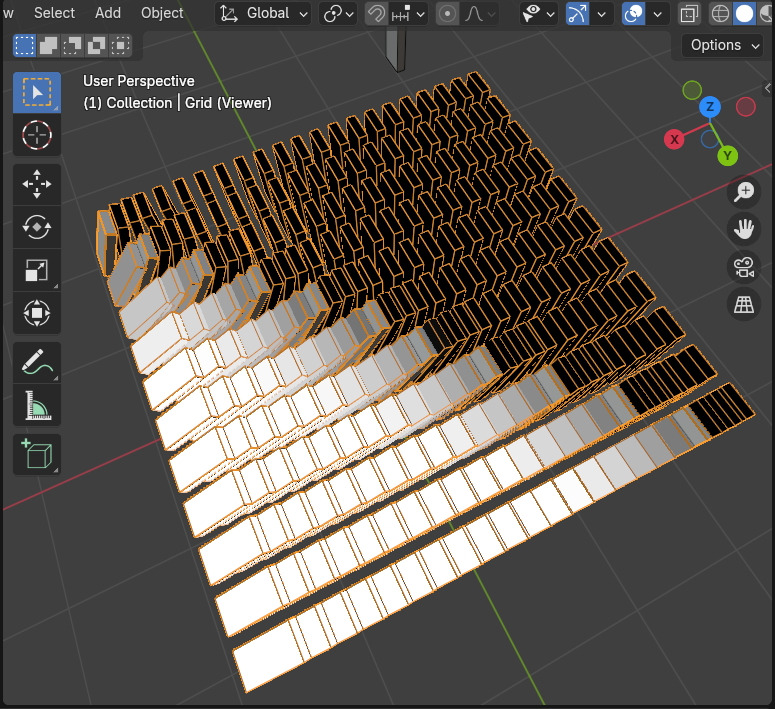The height and width of the screenshot is (709, 775).
Task: Set selection mode to New
Action: point(24,45)
